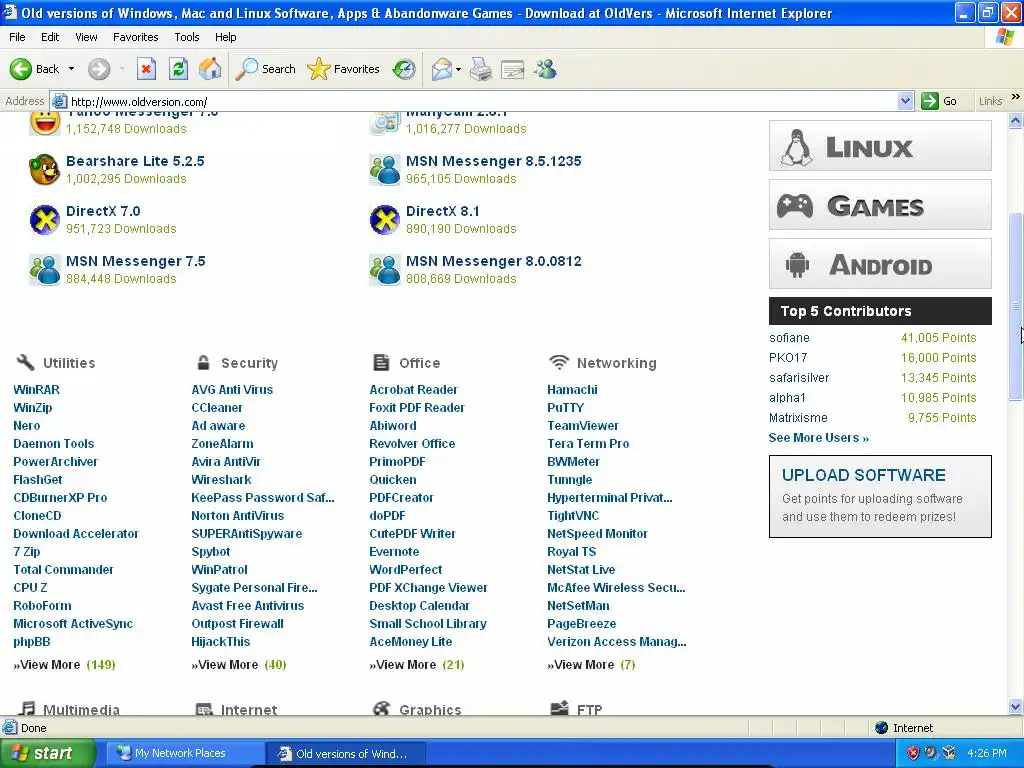Viewport: 1024px width, 768px height.
Task: Open the AVG Anti Virus link
Action: point(232,389)
